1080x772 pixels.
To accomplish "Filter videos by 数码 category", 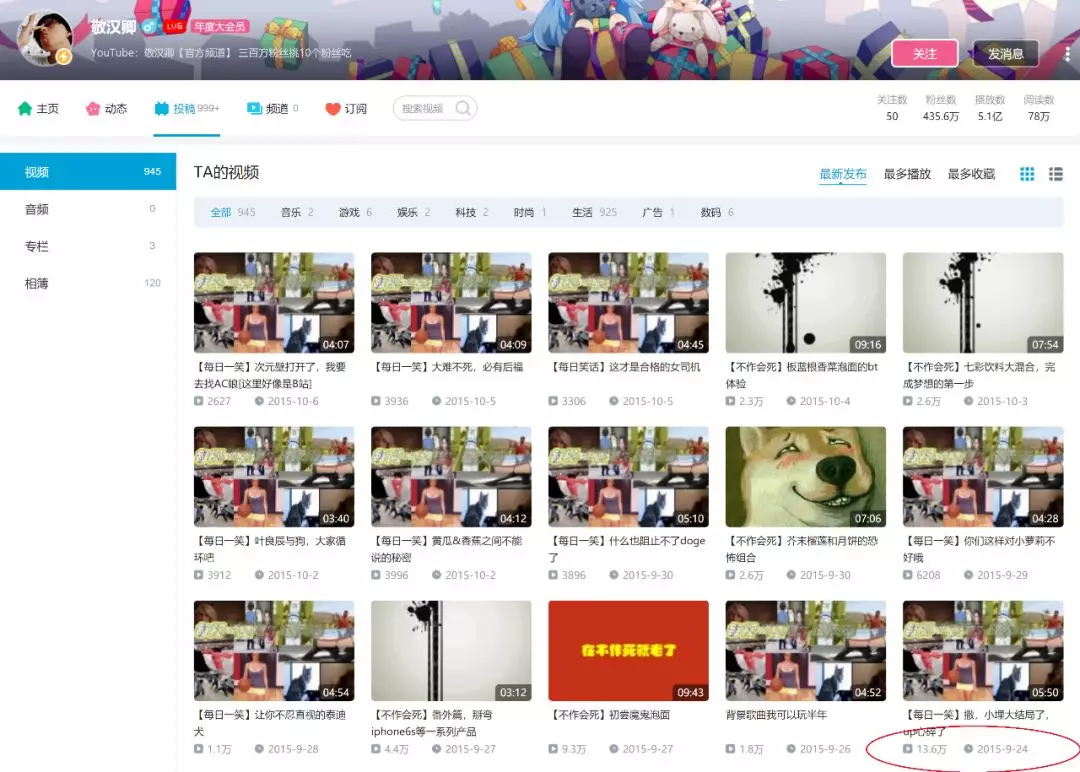I will coord(710,212).
